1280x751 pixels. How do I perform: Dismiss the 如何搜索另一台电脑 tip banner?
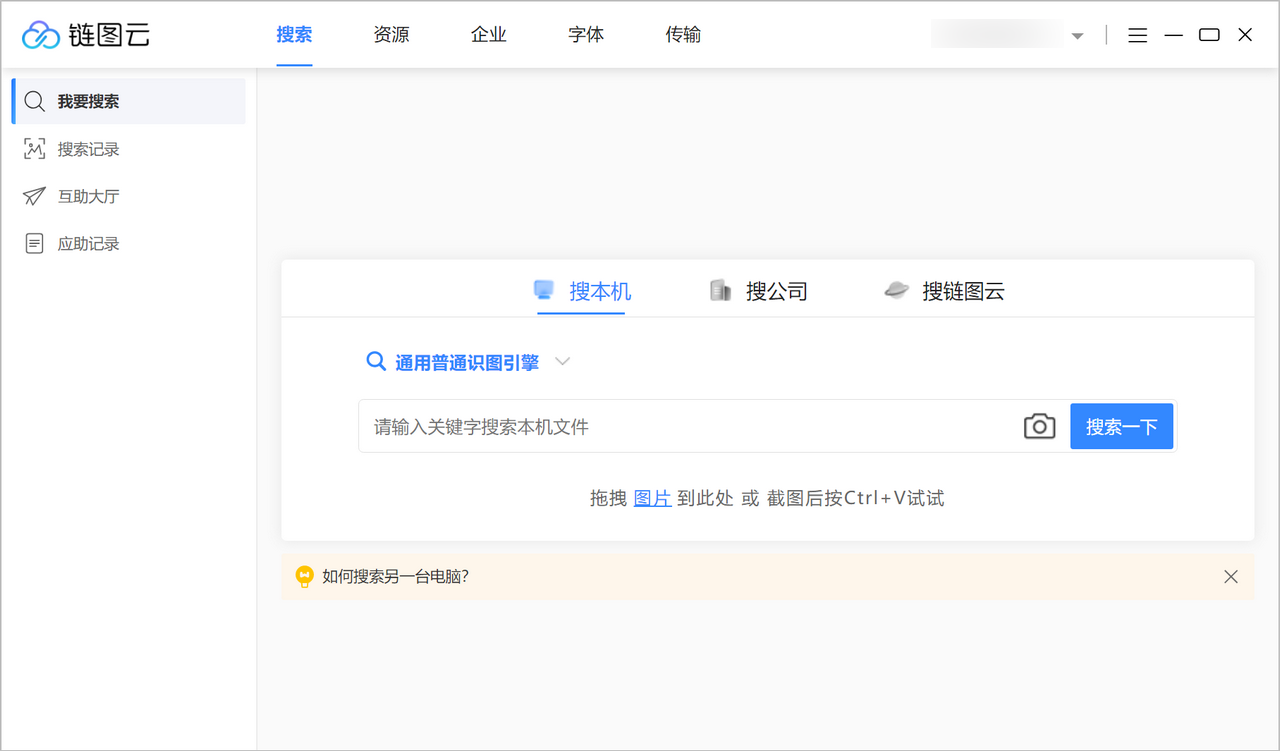(1231, 576)
